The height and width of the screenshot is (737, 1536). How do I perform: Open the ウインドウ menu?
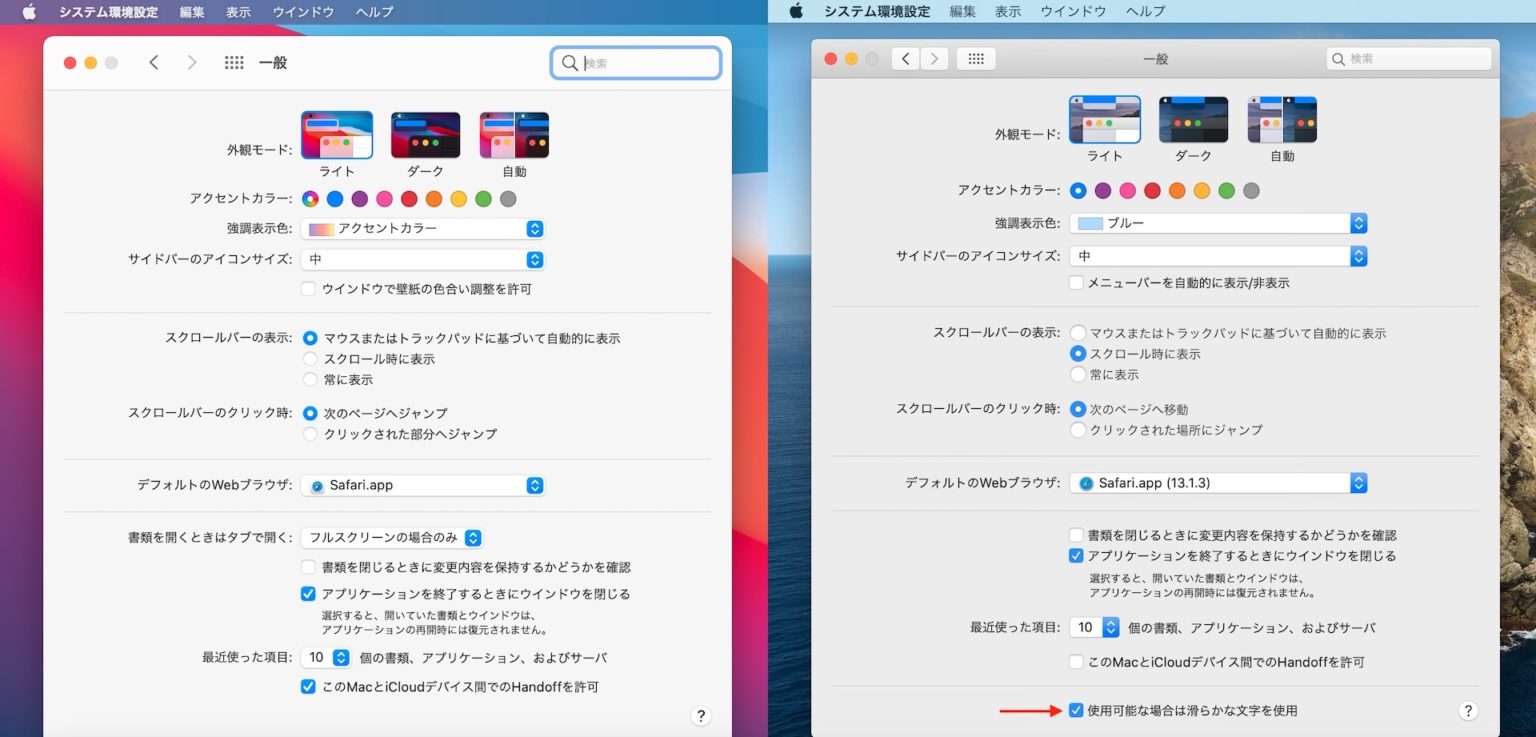[302, 12]
